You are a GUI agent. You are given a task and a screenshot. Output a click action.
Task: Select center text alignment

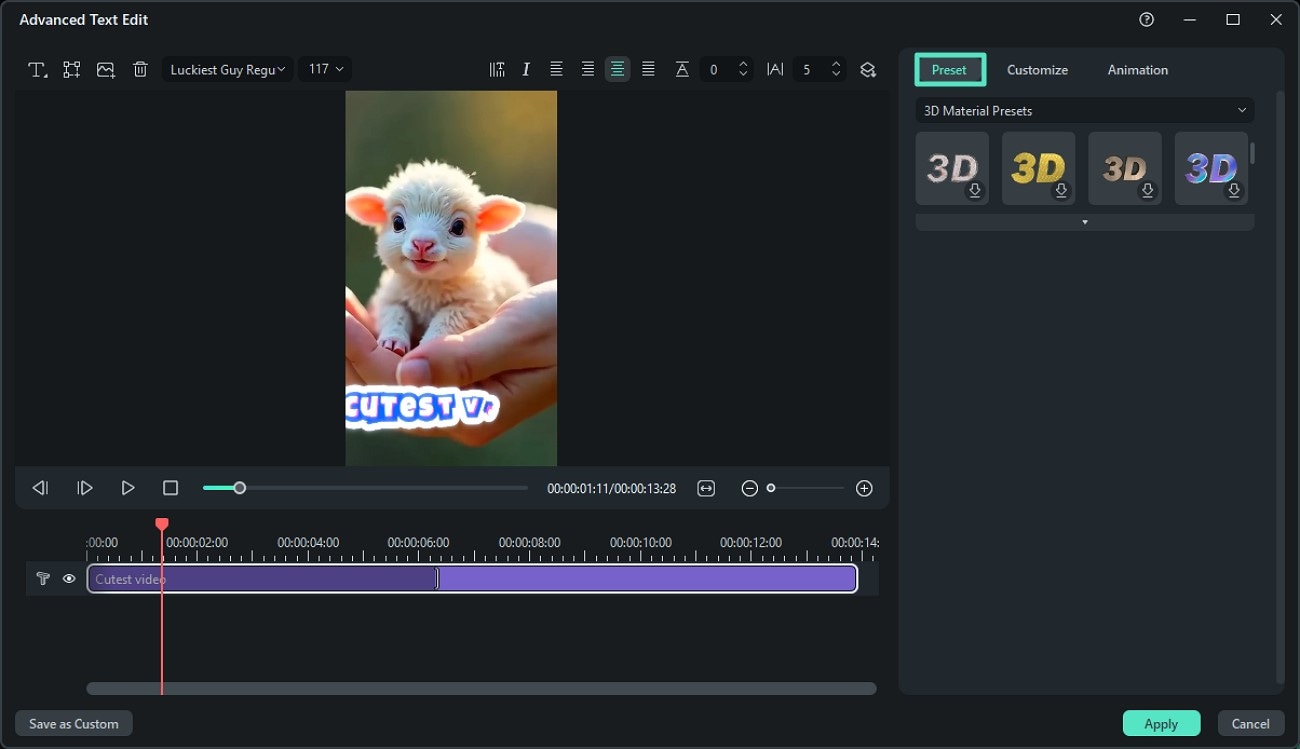tap(618, 69)
